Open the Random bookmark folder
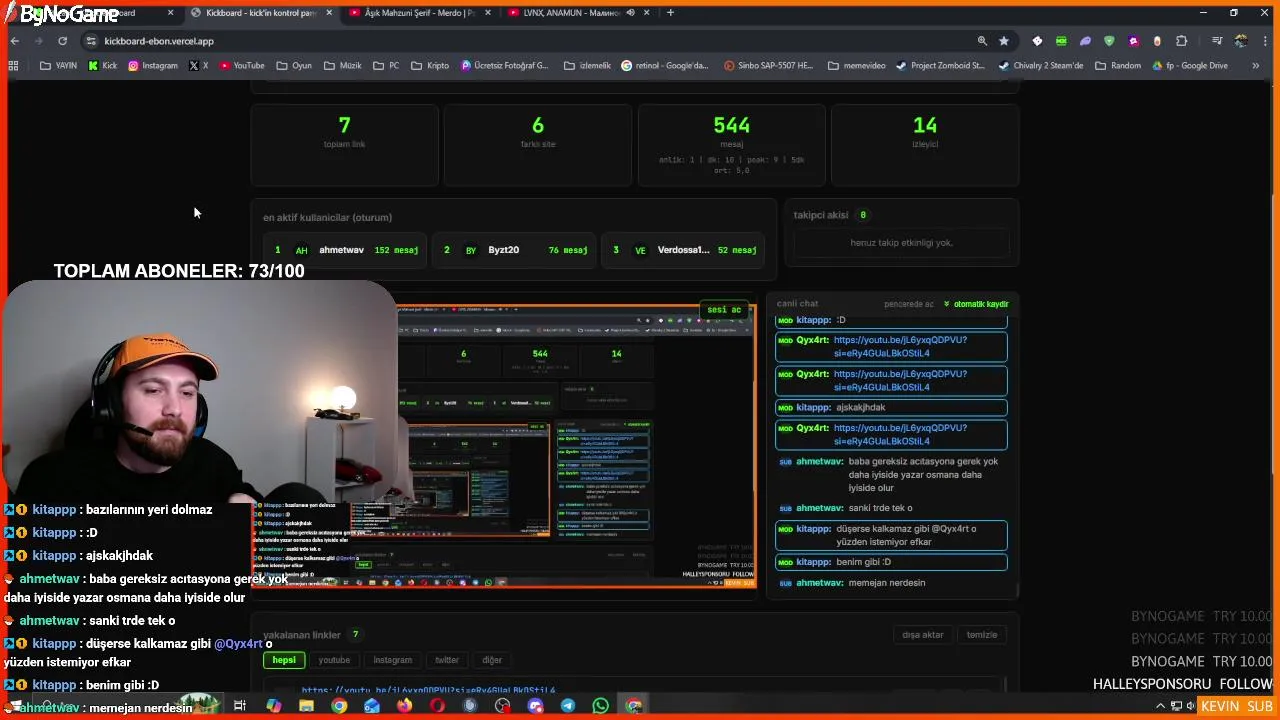Viewport: 1280px width, 720px height. (1117, 66)
